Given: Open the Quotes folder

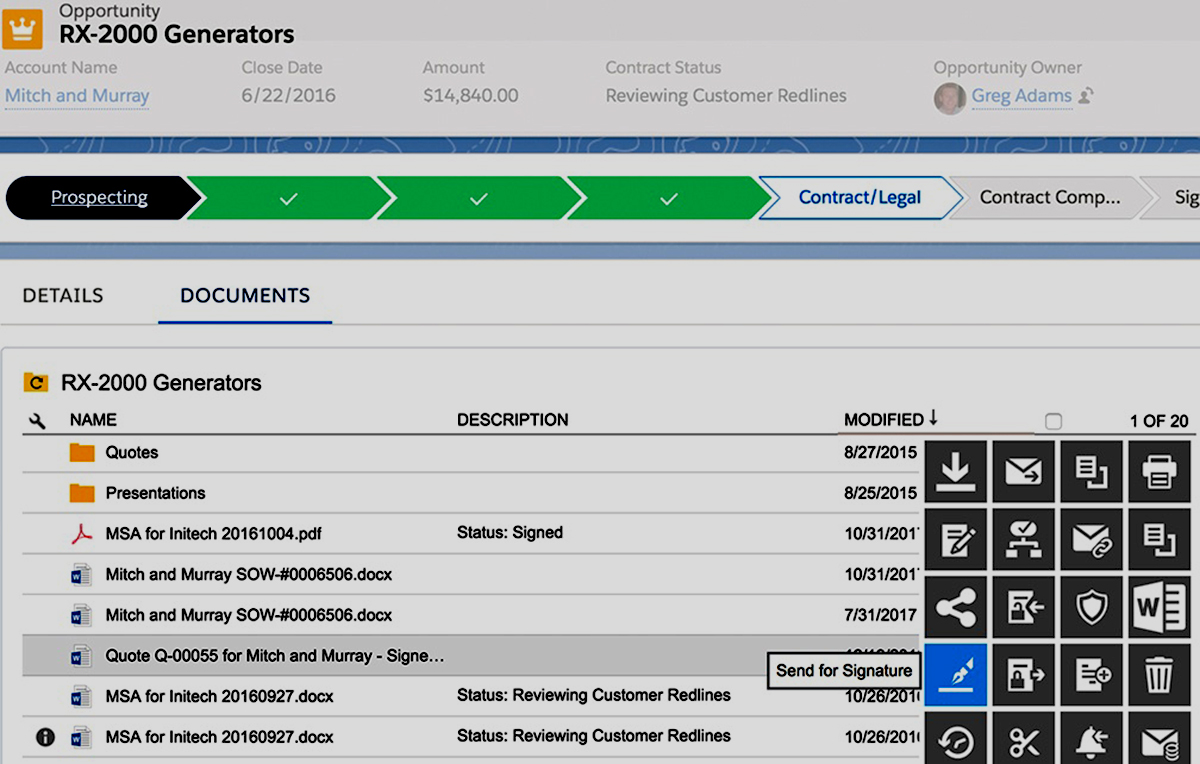Looking at the screenshot, I should (x=132, y=452).
